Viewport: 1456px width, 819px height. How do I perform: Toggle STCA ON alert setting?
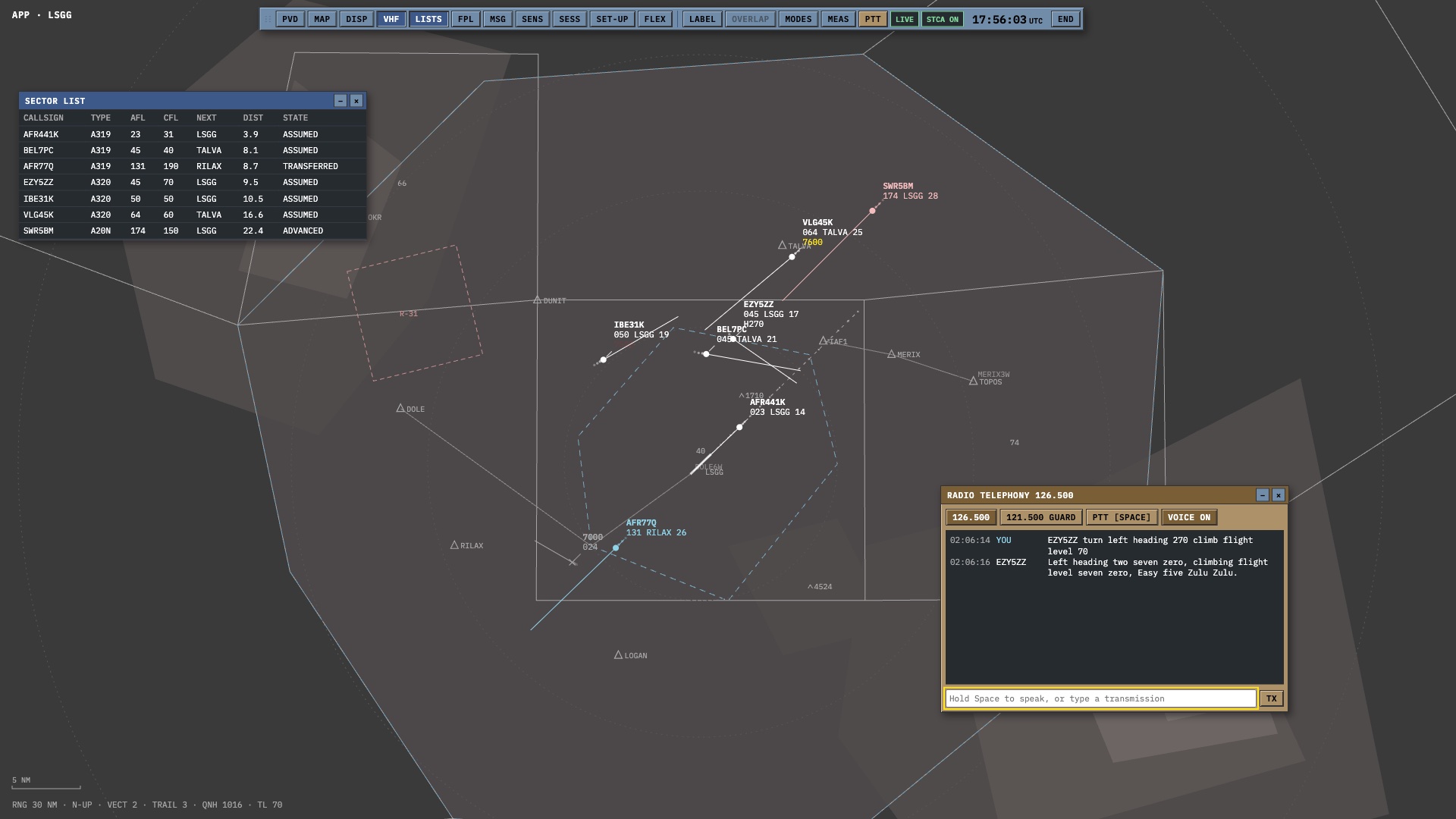point(942,19)
